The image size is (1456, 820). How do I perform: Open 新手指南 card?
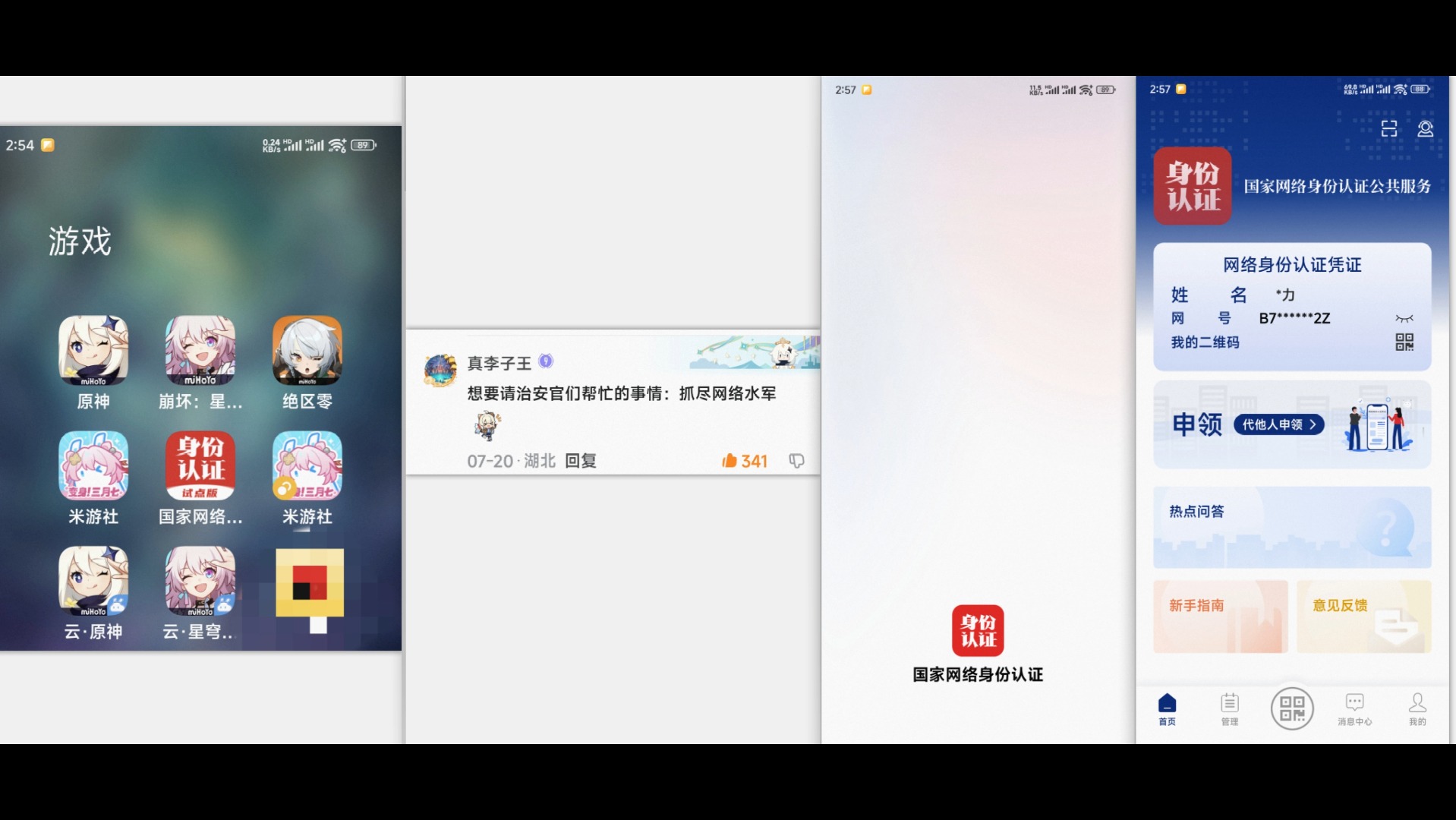1221,617
